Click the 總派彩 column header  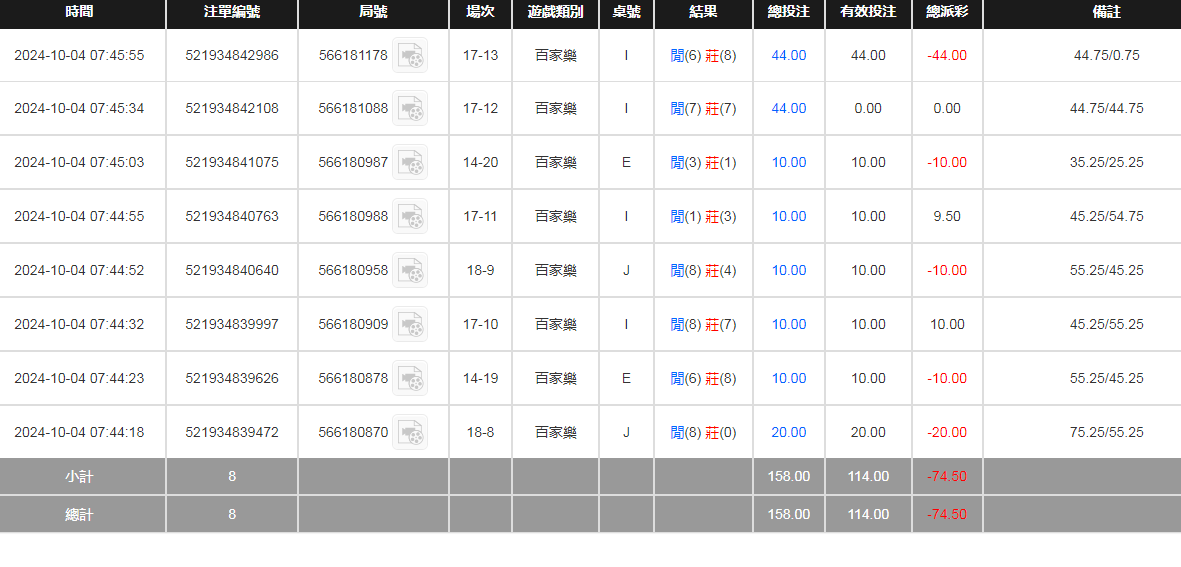(946, 12)
